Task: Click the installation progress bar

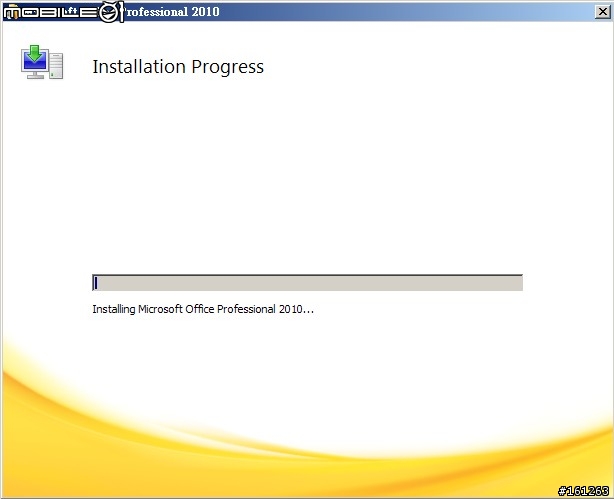Action: pyautogui.click(x=307, y=283)
